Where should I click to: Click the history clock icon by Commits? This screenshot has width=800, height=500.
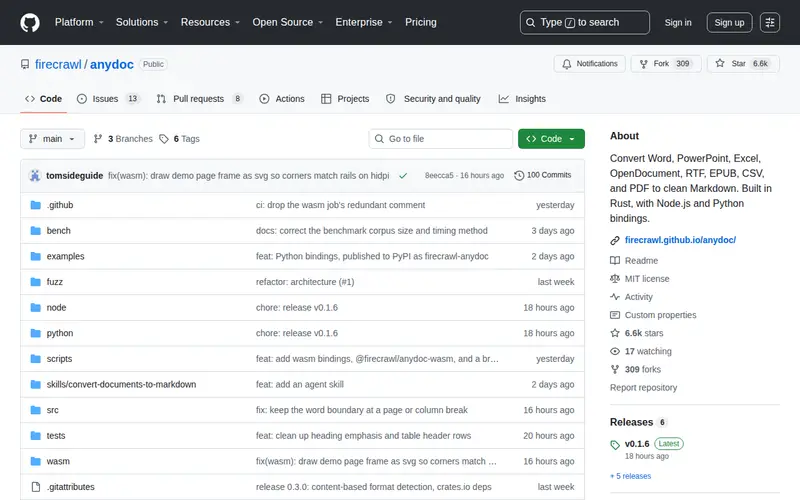(519, 175)
